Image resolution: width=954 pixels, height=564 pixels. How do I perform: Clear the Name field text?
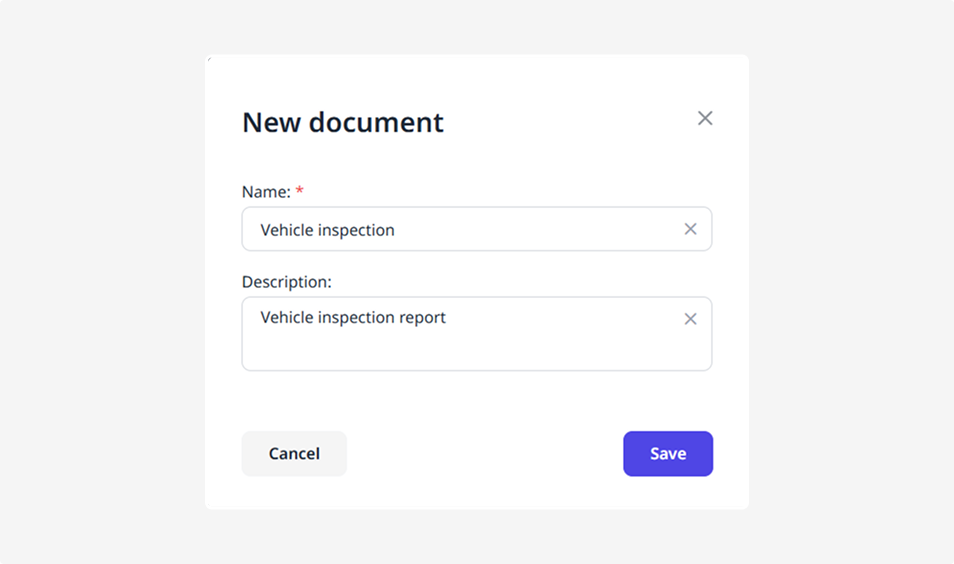690,229
